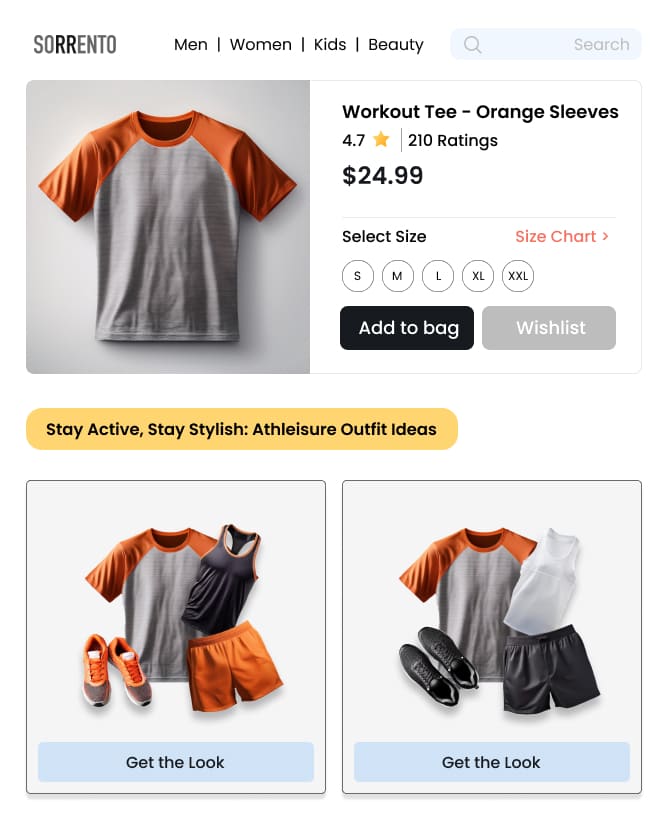Choose size L
Screen dimensions: 666x840
438,276
